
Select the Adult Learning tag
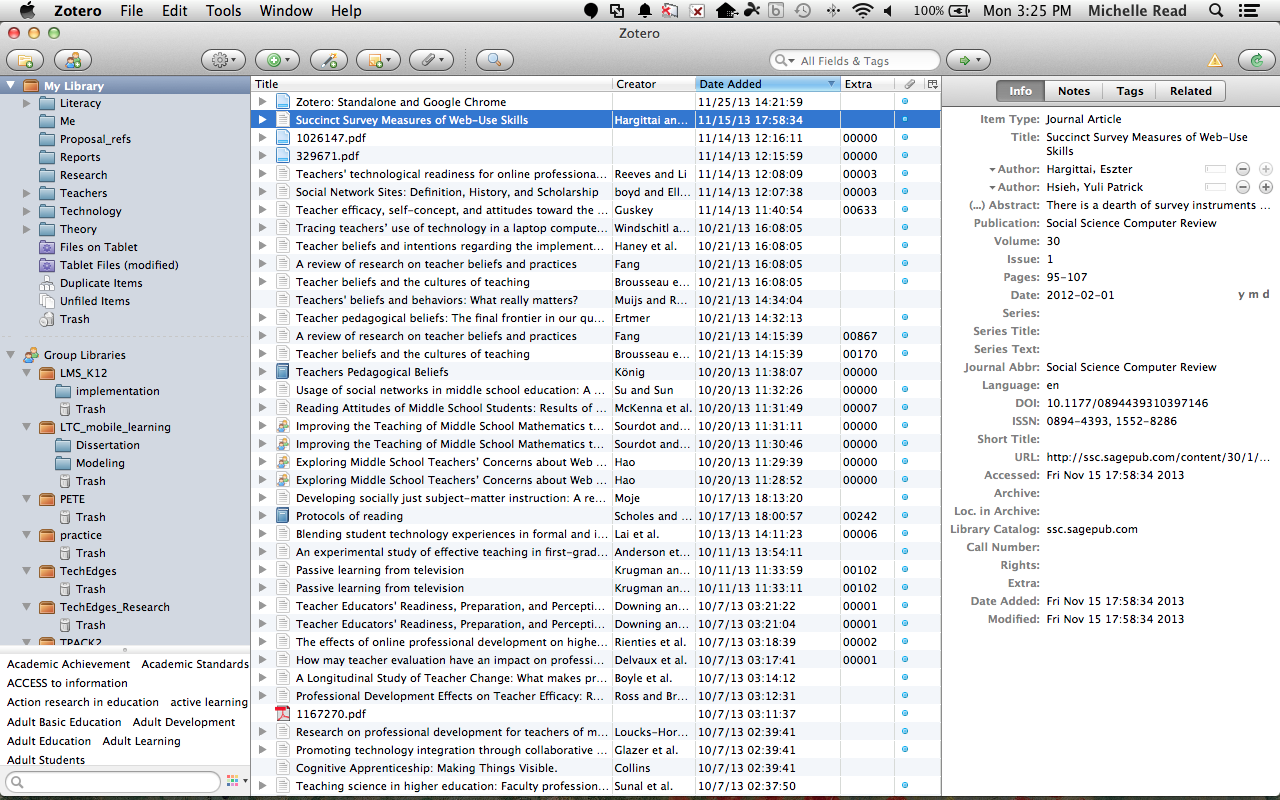pyautogui.click(x=141, y=741)
